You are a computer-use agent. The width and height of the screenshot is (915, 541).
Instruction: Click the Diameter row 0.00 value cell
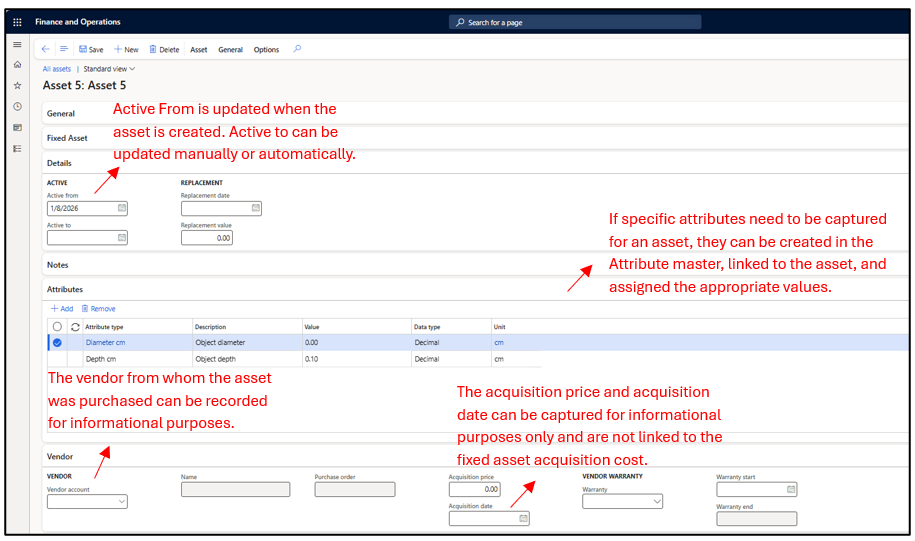click(x=357, y=343)
